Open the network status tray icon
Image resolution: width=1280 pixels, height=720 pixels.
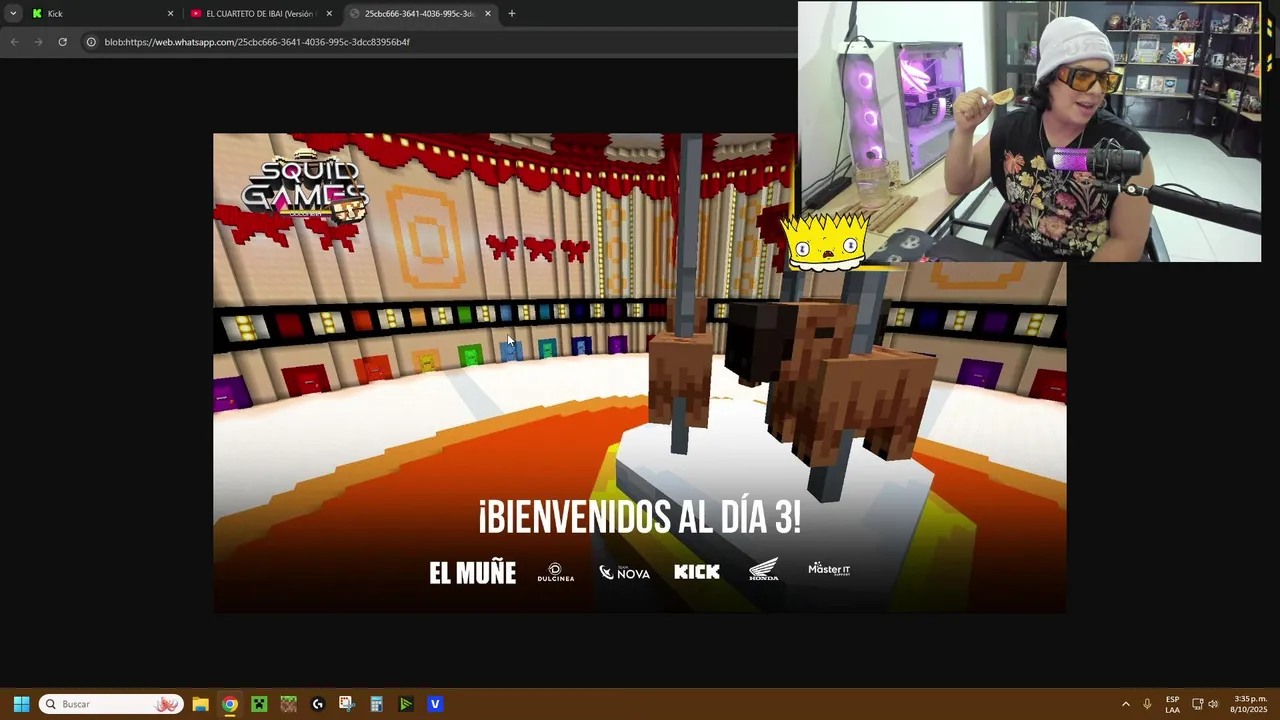pyautogui.click(x=1197, y=704)
